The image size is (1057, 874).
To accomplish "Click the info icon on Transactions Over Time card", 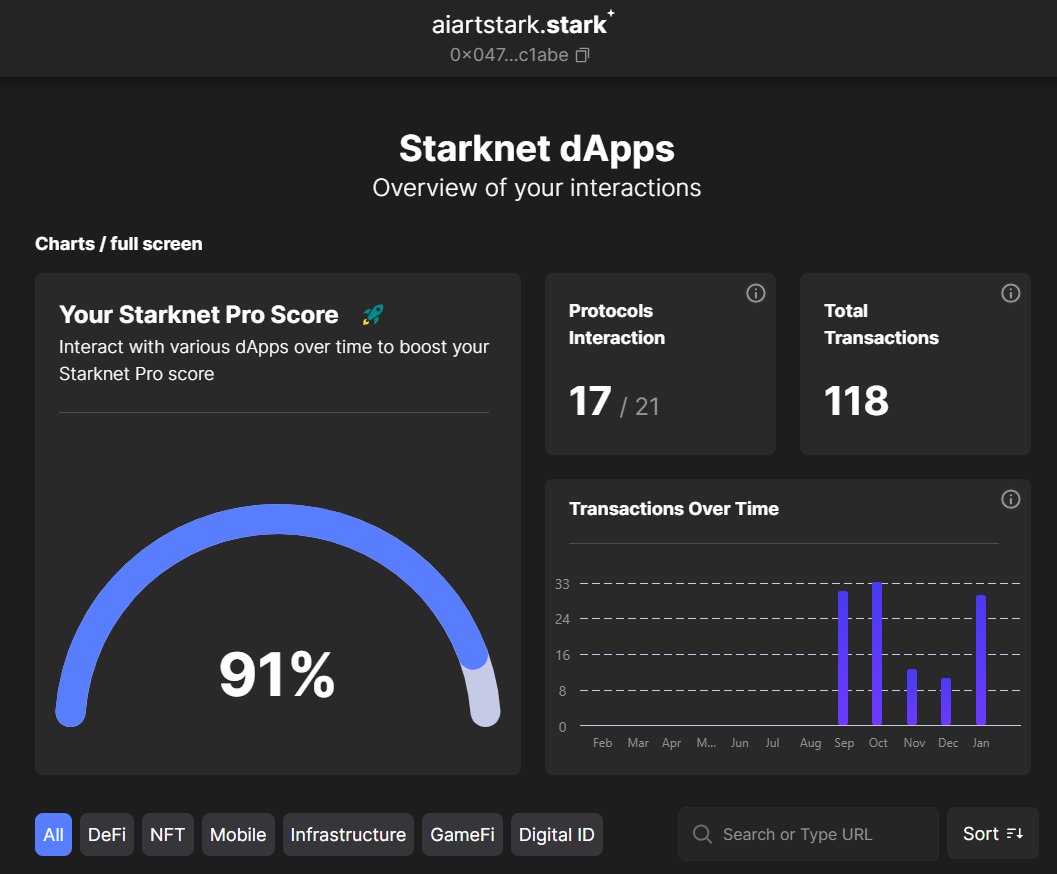I will pos(1010,499).
